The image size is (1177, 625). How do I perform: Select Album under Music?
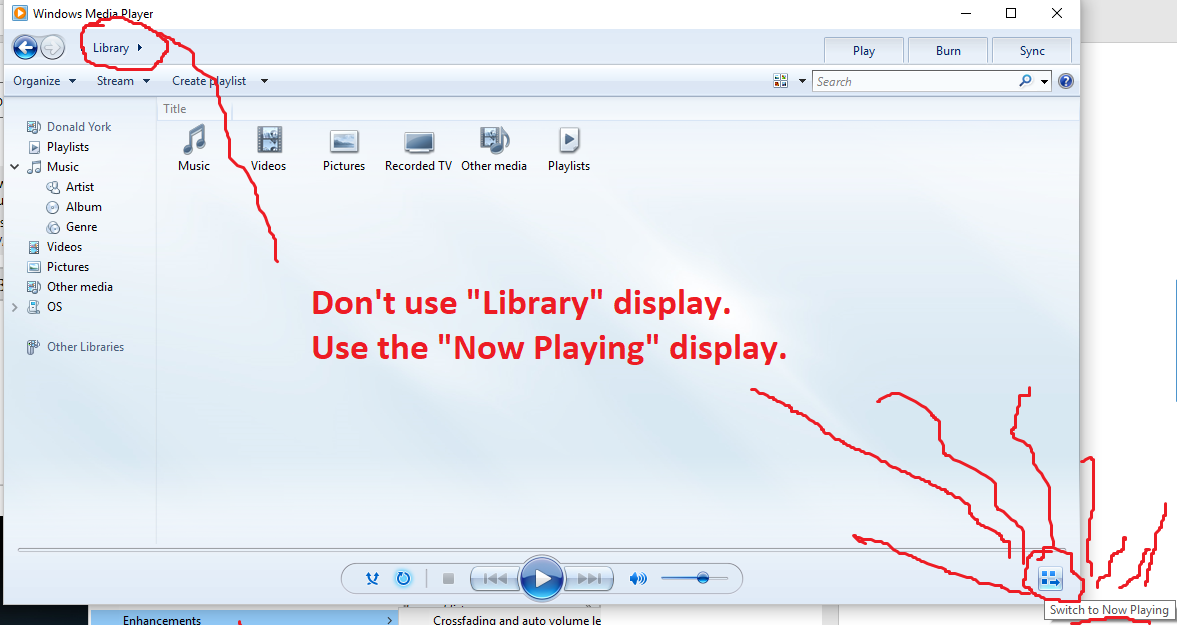point(83,207)
